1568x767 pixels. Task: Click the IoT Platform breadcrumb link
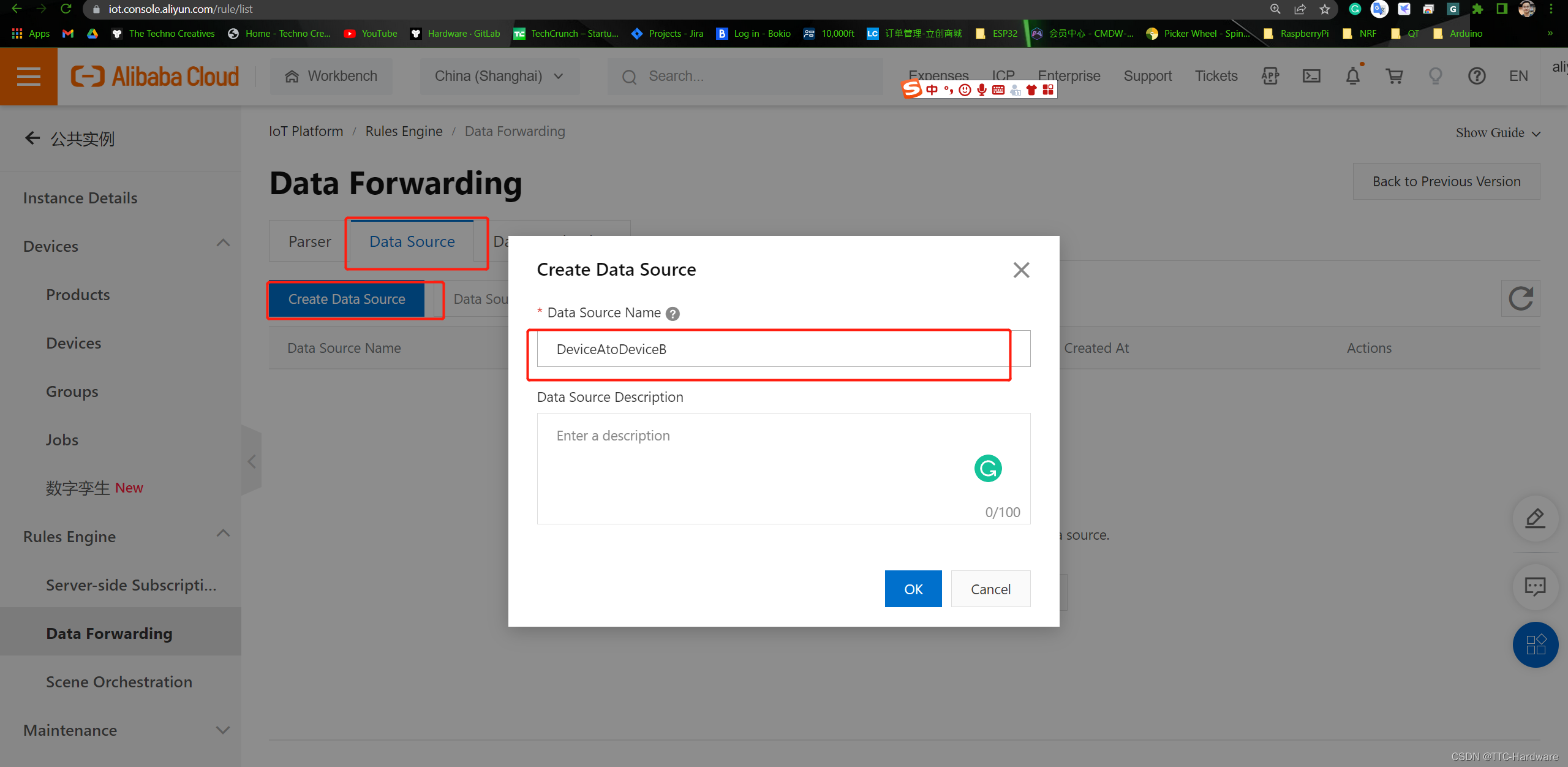pos(305,131)
